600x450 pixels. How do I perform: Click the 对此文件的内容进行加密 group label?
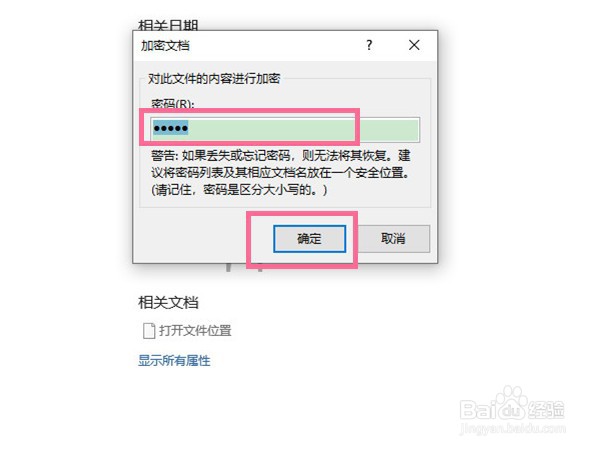click(214, 79)
